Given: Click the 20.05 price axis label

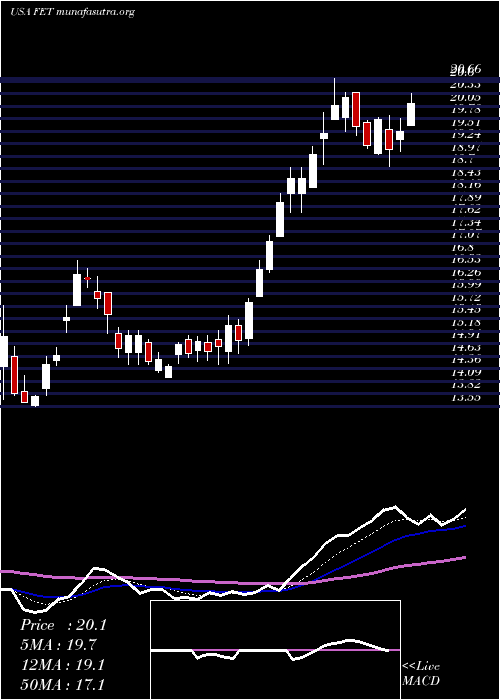Looking at the screenshot, I should pyautogui.click(x=466, y=97).
